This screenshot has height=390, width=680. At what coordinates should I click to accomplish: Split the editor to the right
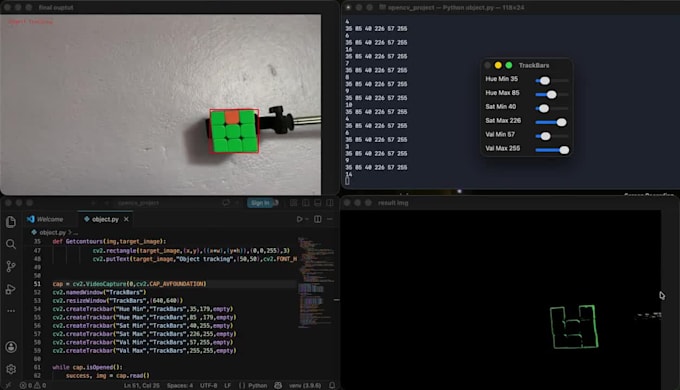pyautogui.click(x=318, y=219)
